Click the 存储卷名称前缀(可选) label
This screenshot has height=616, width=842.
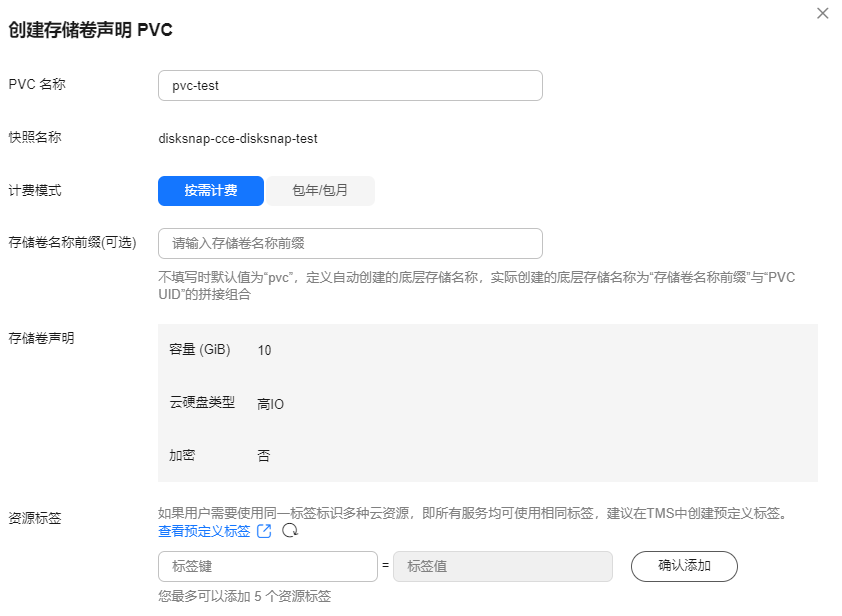[x=72, y=243]
